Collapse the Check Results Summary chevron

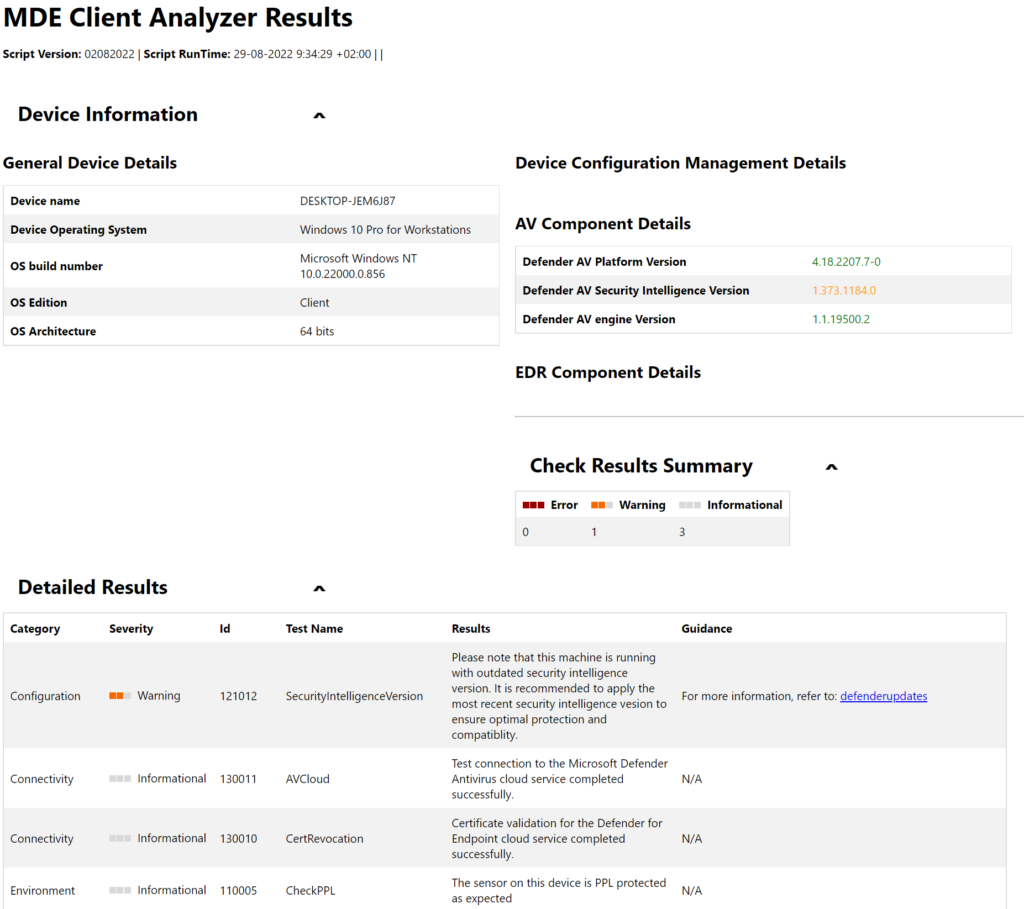(x=831, y=467)
